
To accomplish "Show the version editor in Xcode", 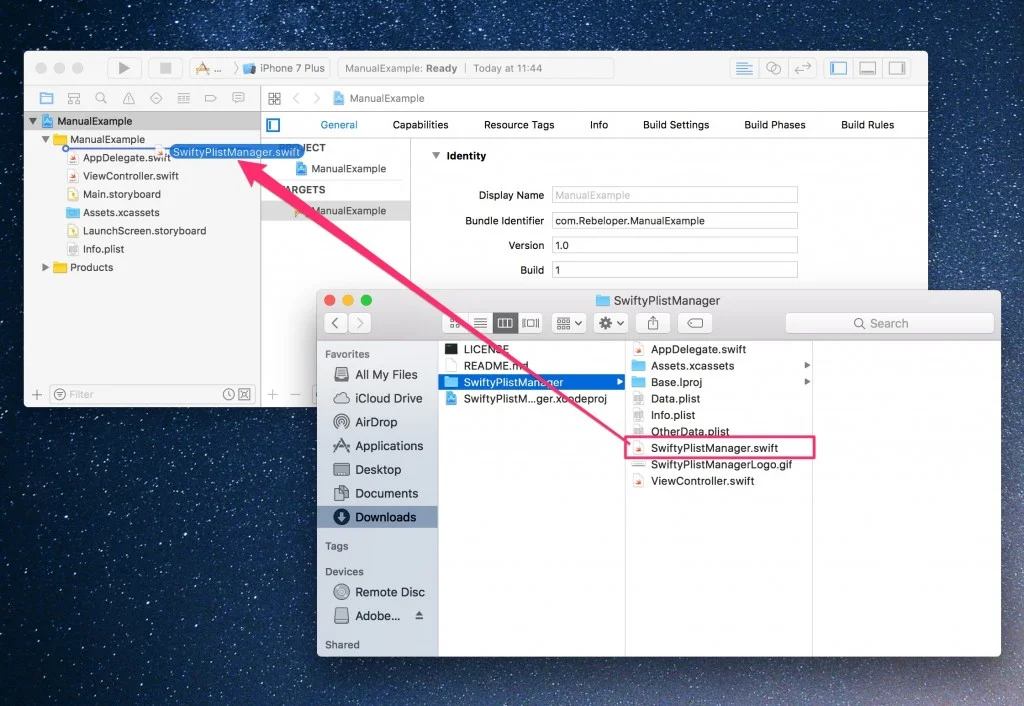I will 803,68.
